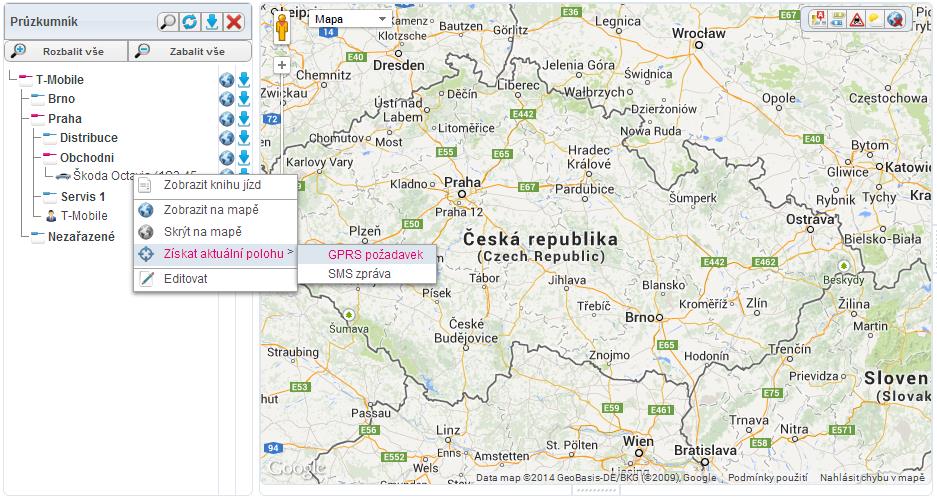Click the download arrow in Průzkumník header

(212, 22)
